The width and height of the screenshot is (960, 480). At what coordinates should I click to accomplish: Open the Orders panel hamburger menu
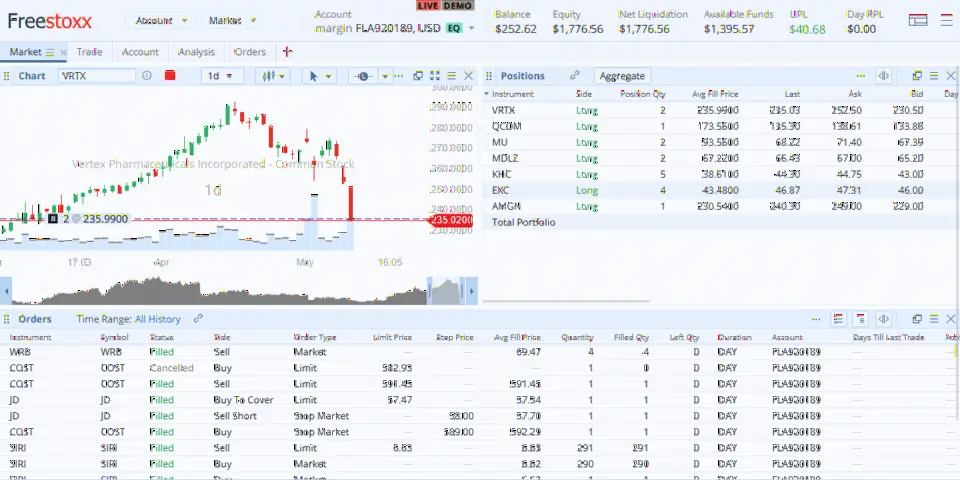(934, 319)
